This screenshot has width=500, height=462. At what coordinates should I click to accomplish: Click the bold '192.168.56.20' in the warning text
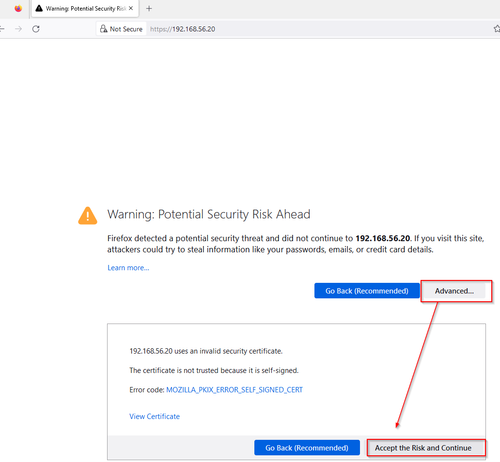(383, 238)
